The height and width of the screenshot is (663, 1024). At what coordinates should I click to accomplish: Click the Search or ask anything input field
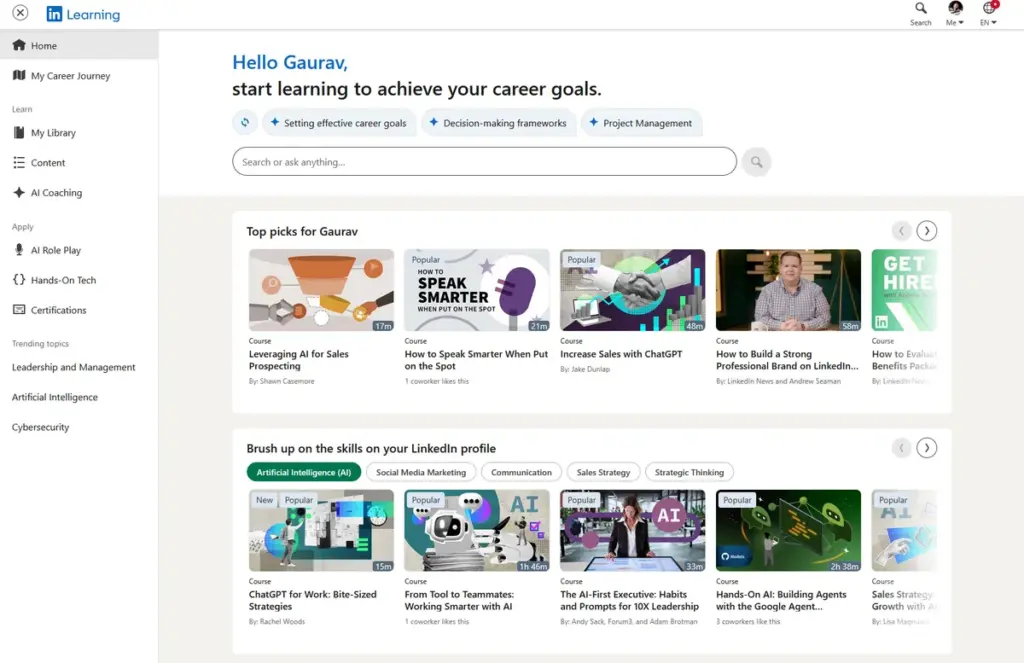[x=484, y=161]
